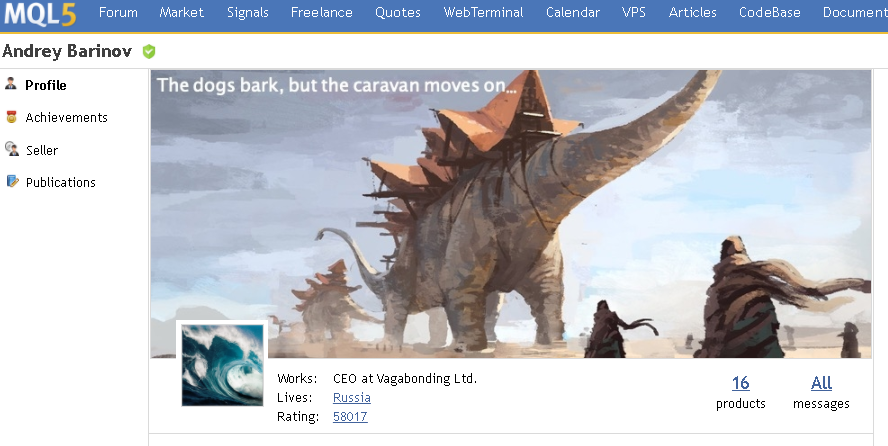Open the Signals section

[x=247, y=12]
